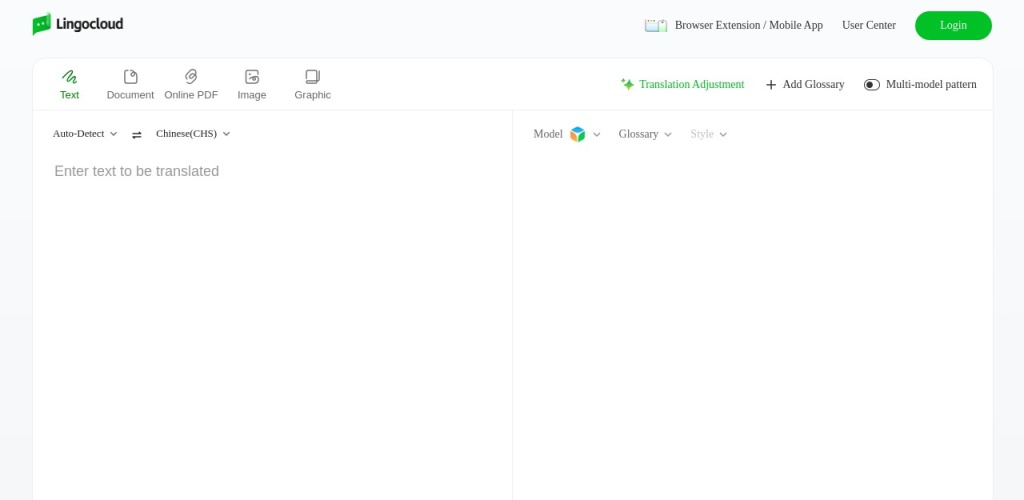The height and width of the screenshot is (500, 1024).
Task: Open Browser Extension / Mobile App link
Action: (x=748, y=25)
